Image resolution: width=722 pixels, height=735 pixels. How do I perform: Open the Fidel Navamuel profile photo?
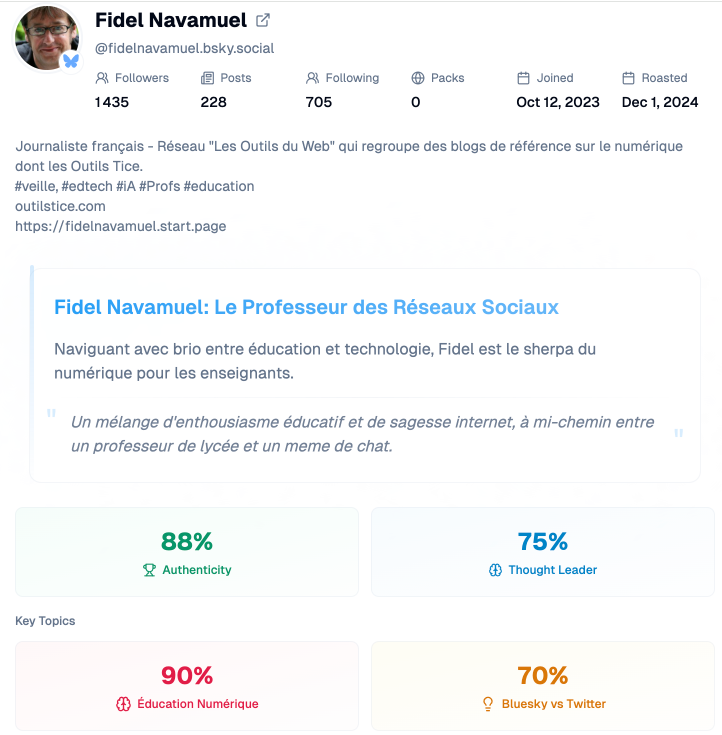click(x=46, y=38)
